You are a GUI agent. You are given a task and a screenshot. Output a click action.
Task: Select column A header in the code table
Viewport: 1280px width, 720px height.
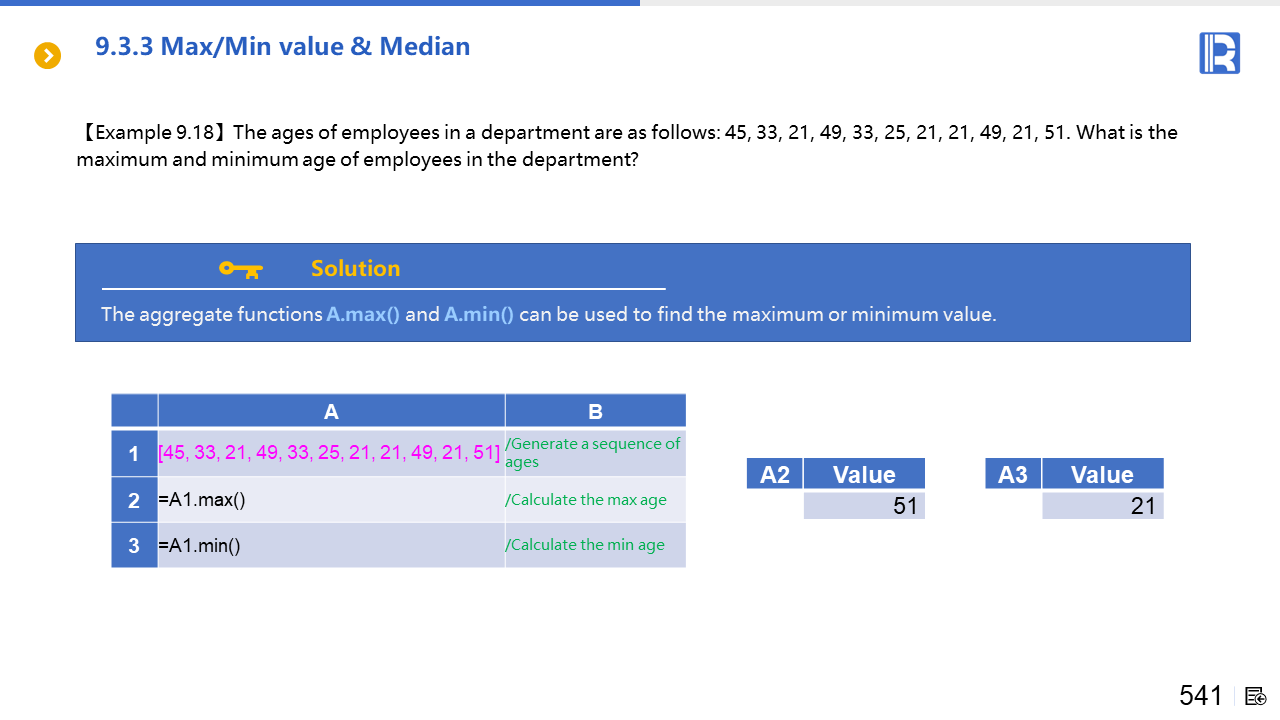[x=331, y=411]
